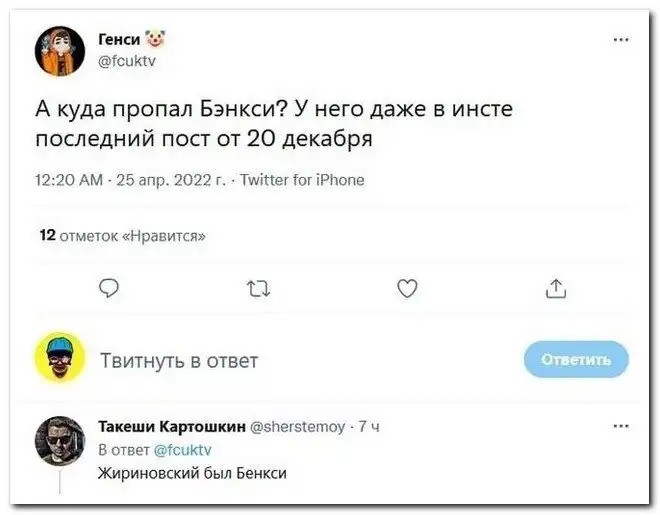Open the Генси display name link
660x515 pixels.
point(120,40)
